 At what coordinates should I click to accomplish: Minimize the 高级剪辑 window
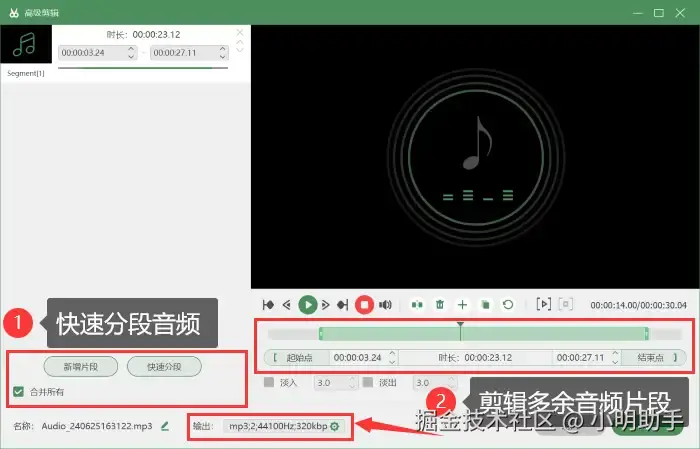638,13
